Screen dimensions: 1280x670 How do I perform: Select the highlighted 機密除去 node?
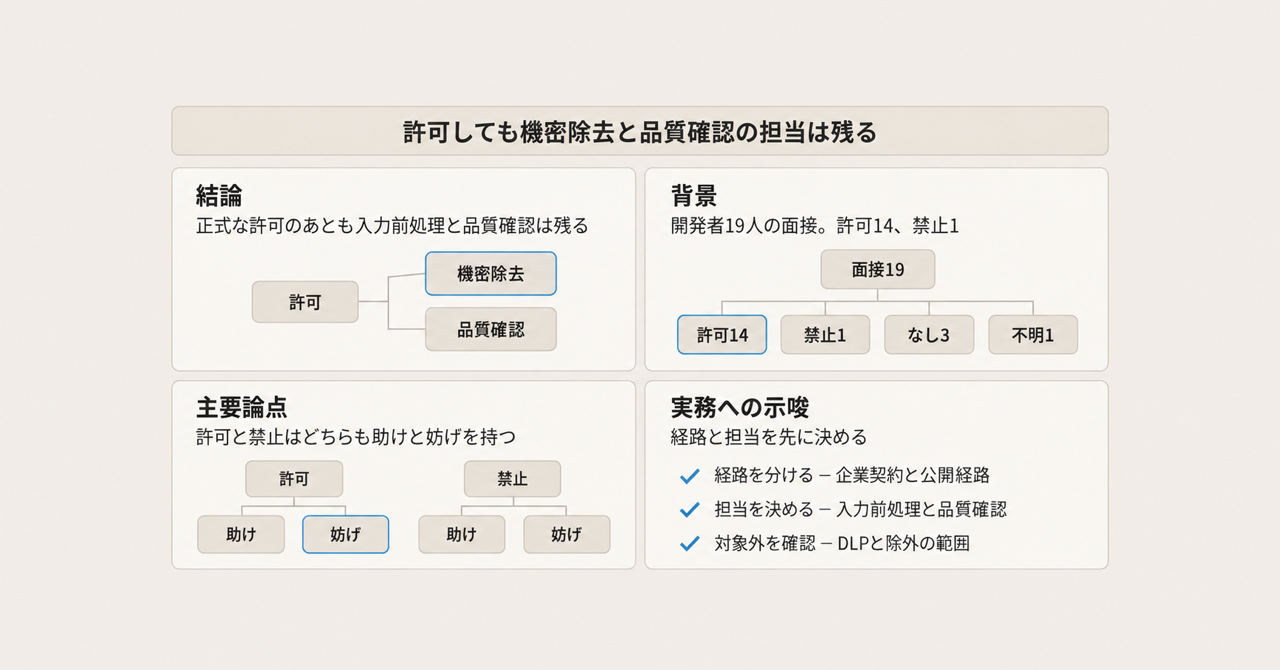491,273
